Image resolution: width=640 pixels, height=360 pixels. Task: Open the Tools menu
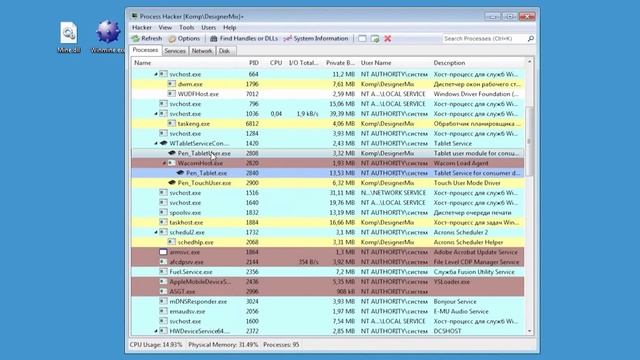click(x=187, y=27)
